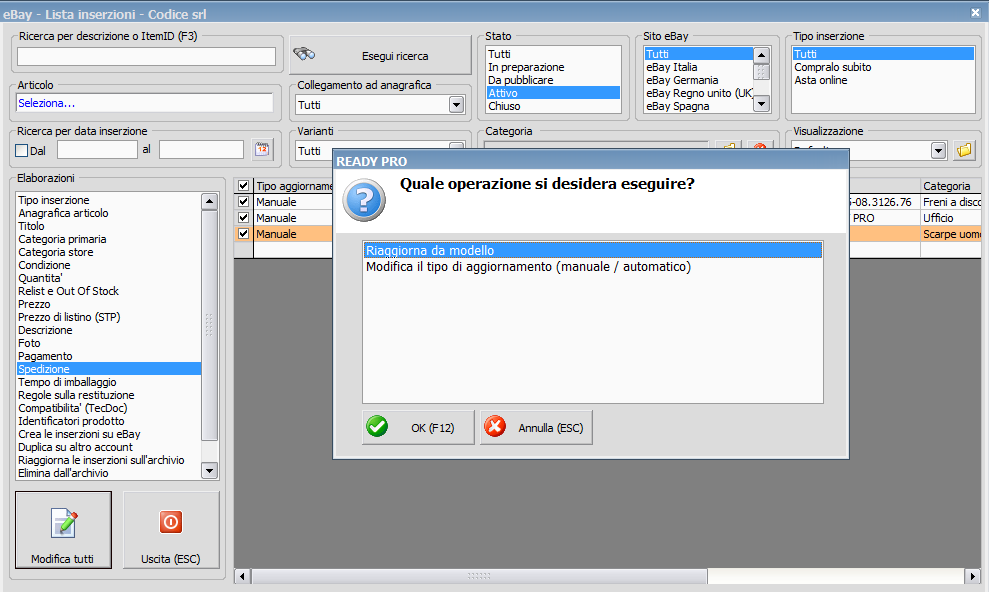This screenshot has height=592, width=989.
Task: Select Prezzo in Elaborazioni list
Action: coord(108,304)
